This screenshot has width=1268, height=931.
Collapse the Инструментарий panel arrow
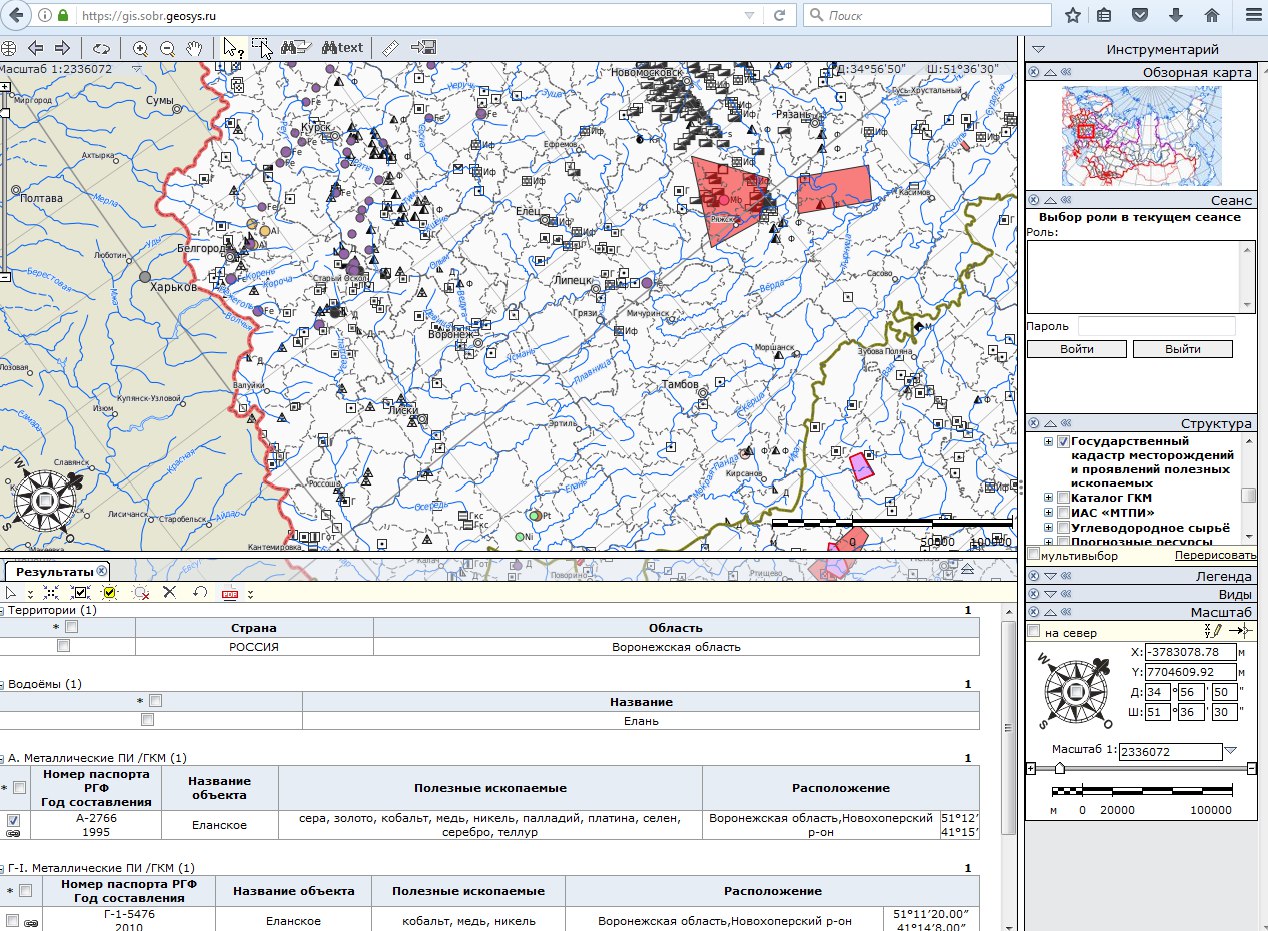click(x=1038, y=49)
